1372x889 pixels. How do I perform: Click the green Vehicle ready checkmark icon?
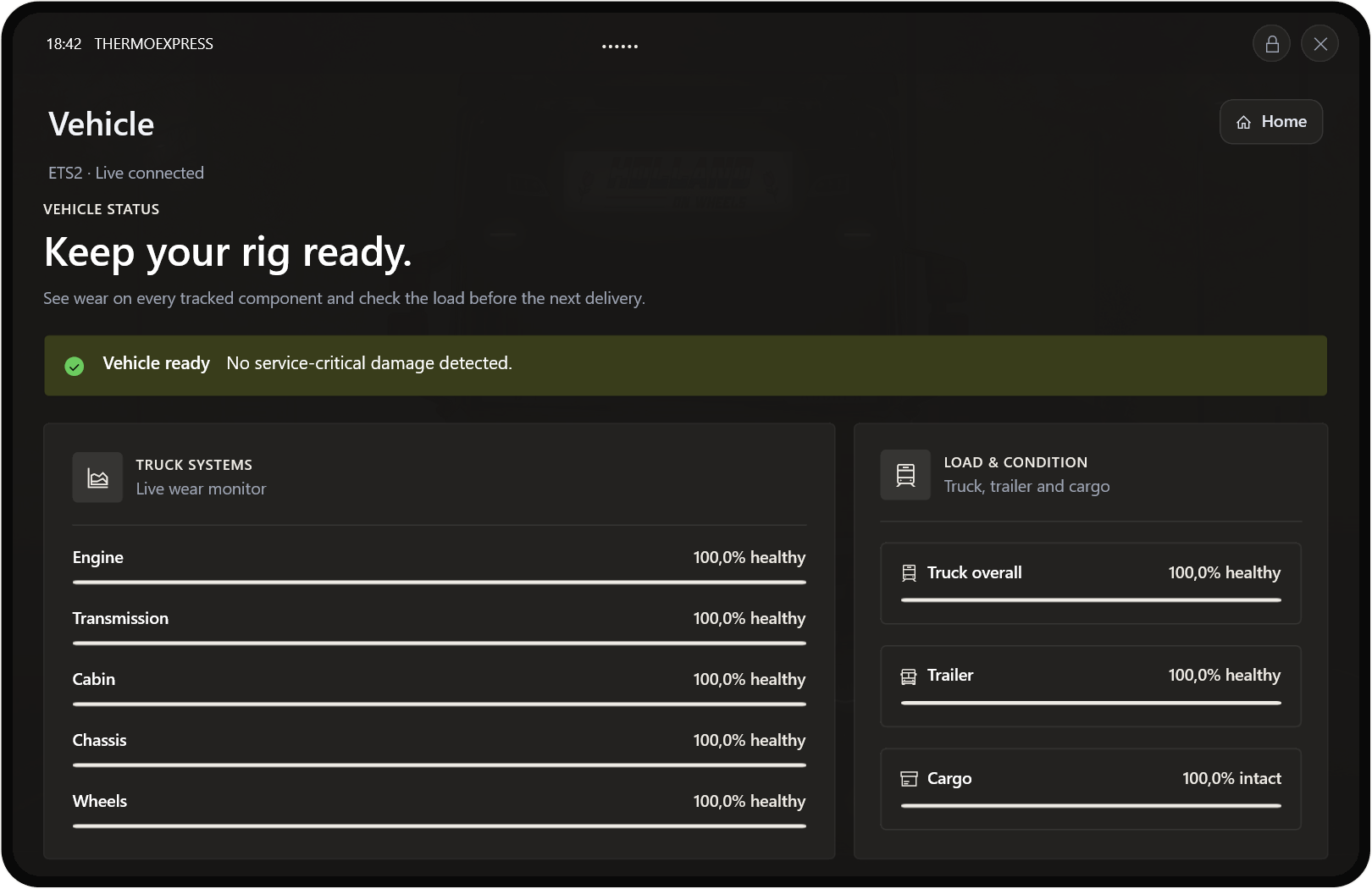(x=75, y=366)
